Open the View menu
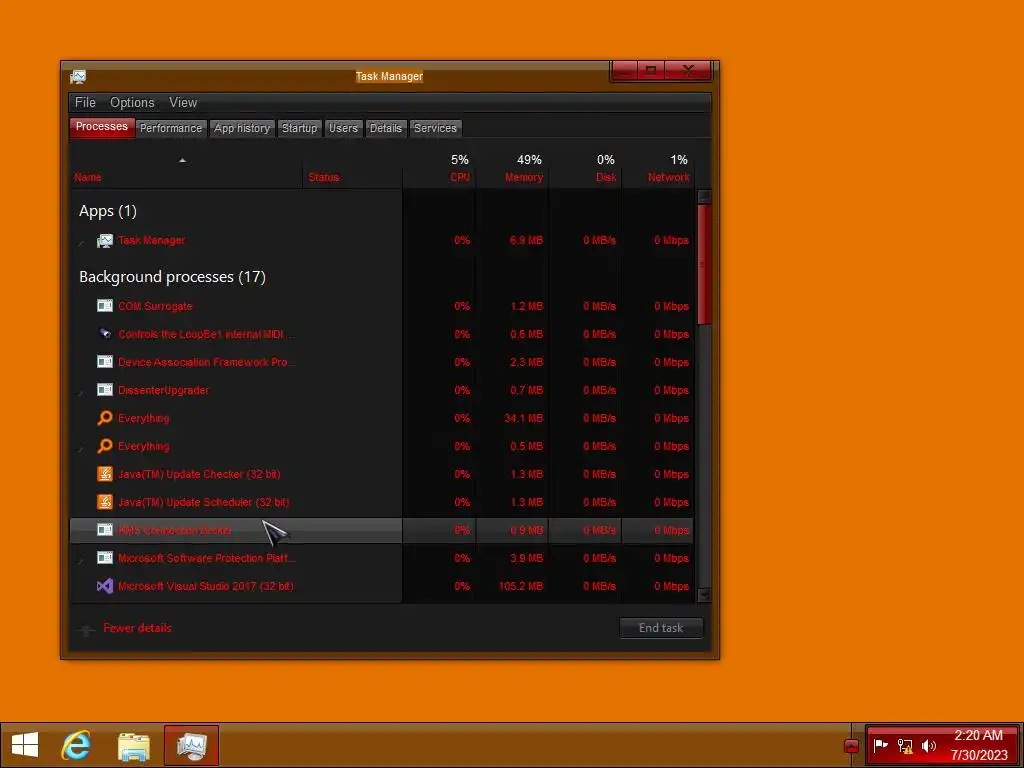This screenshot has height=768, width=1024. (x=183, y=103)
